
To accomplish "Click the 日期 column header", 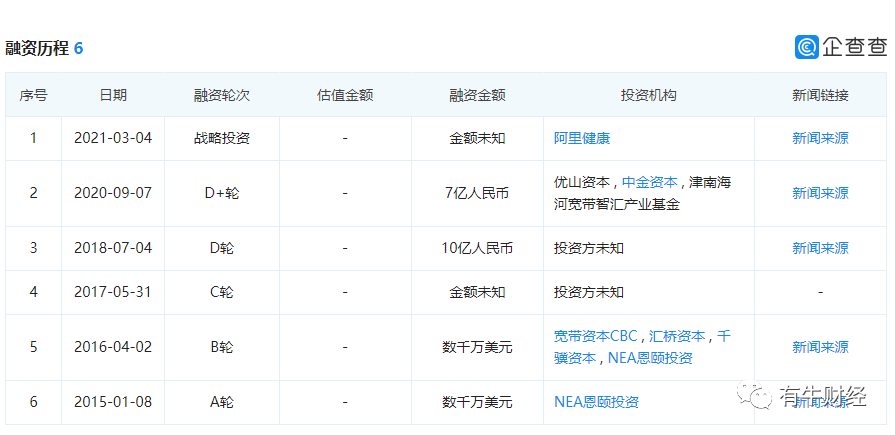I will click(x=113, y=95).
